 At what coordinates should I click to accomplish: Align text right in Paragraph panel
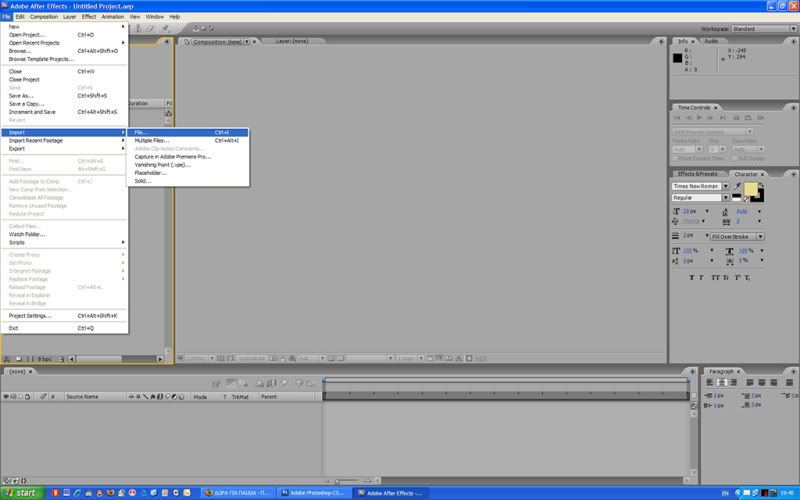point(733,382)
